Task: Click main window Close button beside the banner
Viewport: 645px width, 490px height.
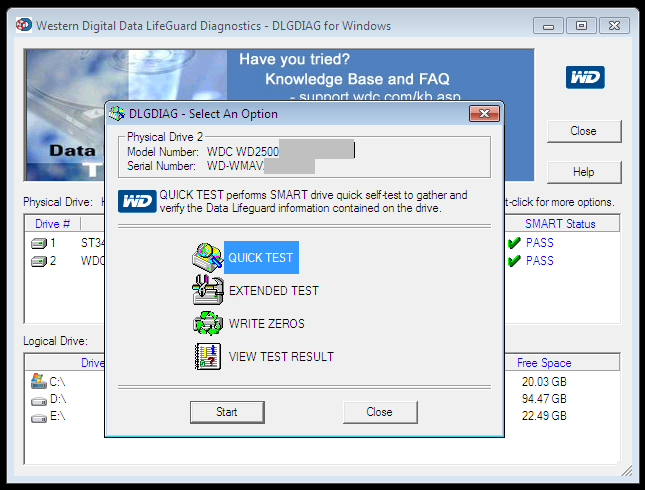Action: [583, 131]
